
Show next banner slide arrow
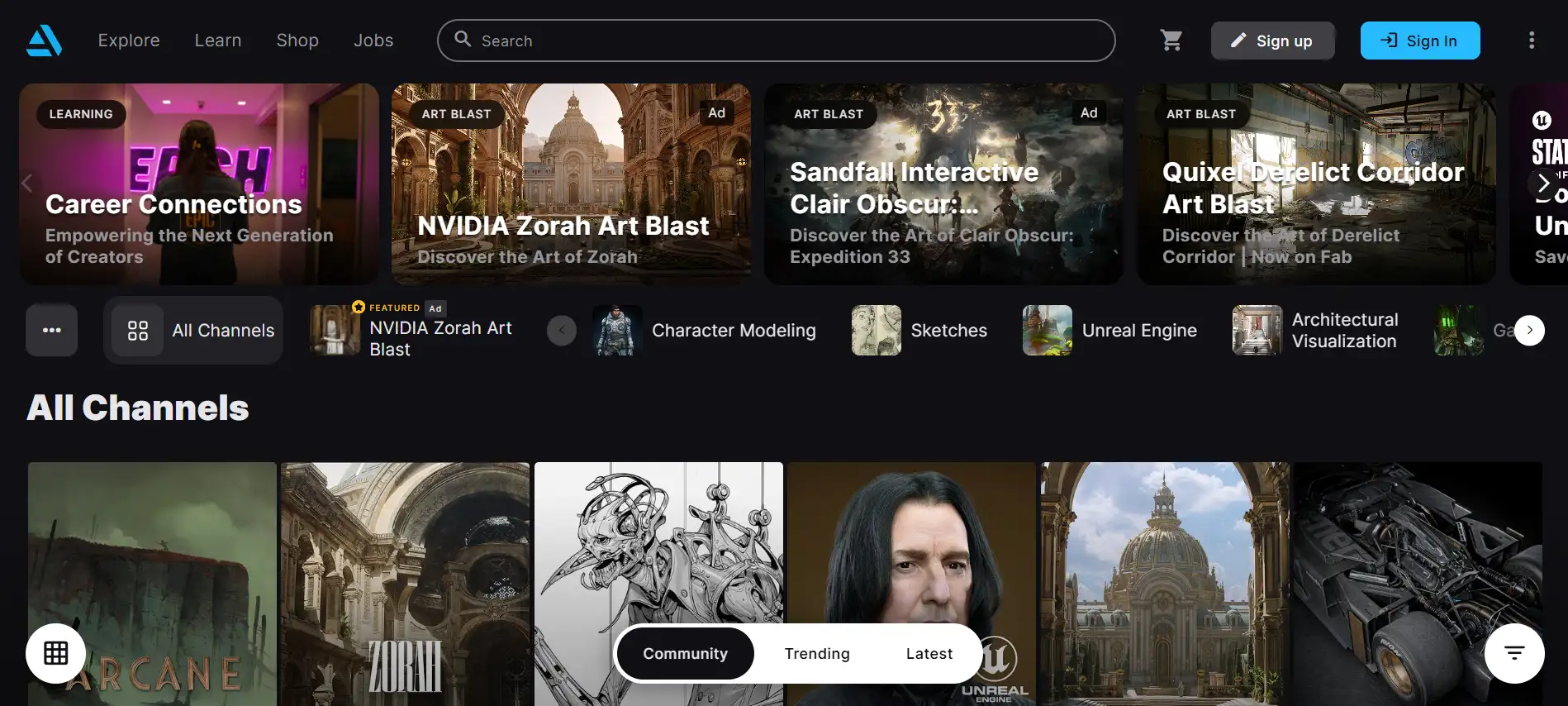pyautogui.click(x=1542, y=184)
